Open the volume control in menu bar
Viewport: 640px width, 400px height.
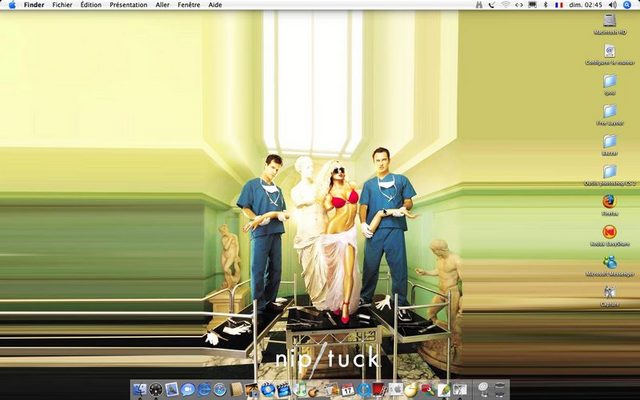[613, 5]
